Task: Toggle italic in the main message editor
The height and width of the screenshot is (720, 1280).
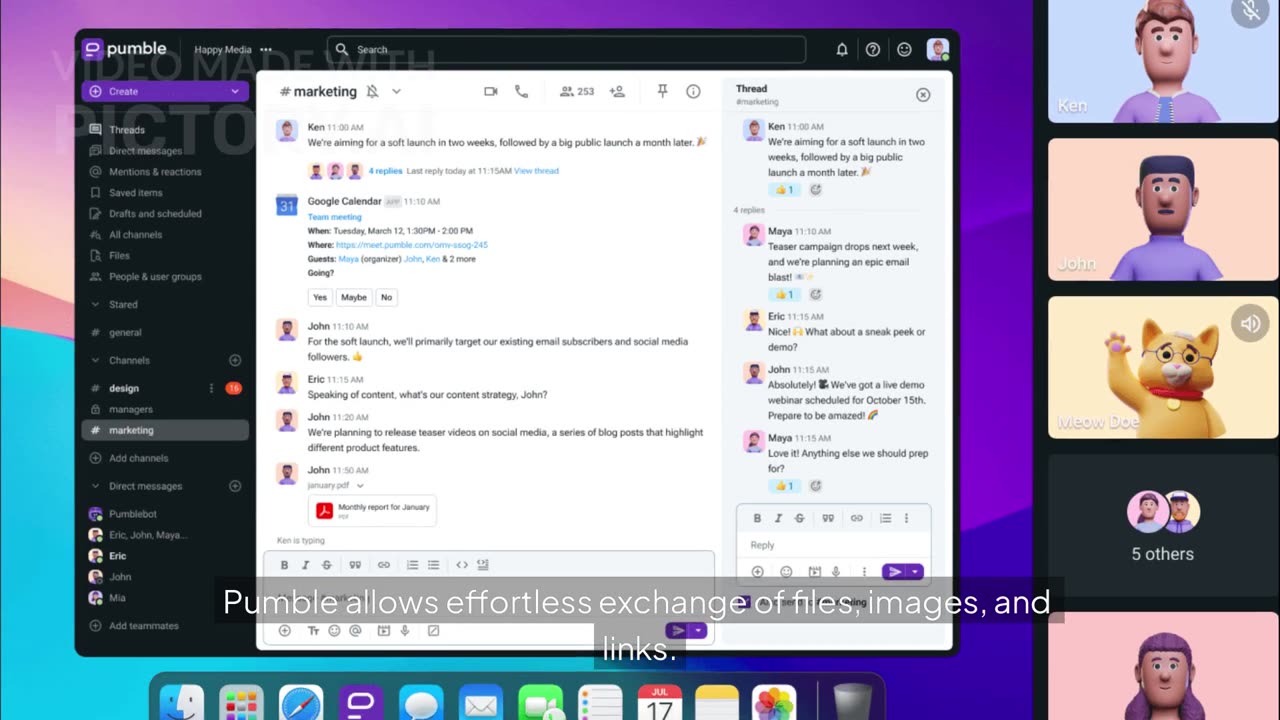Action: point(306,565)
